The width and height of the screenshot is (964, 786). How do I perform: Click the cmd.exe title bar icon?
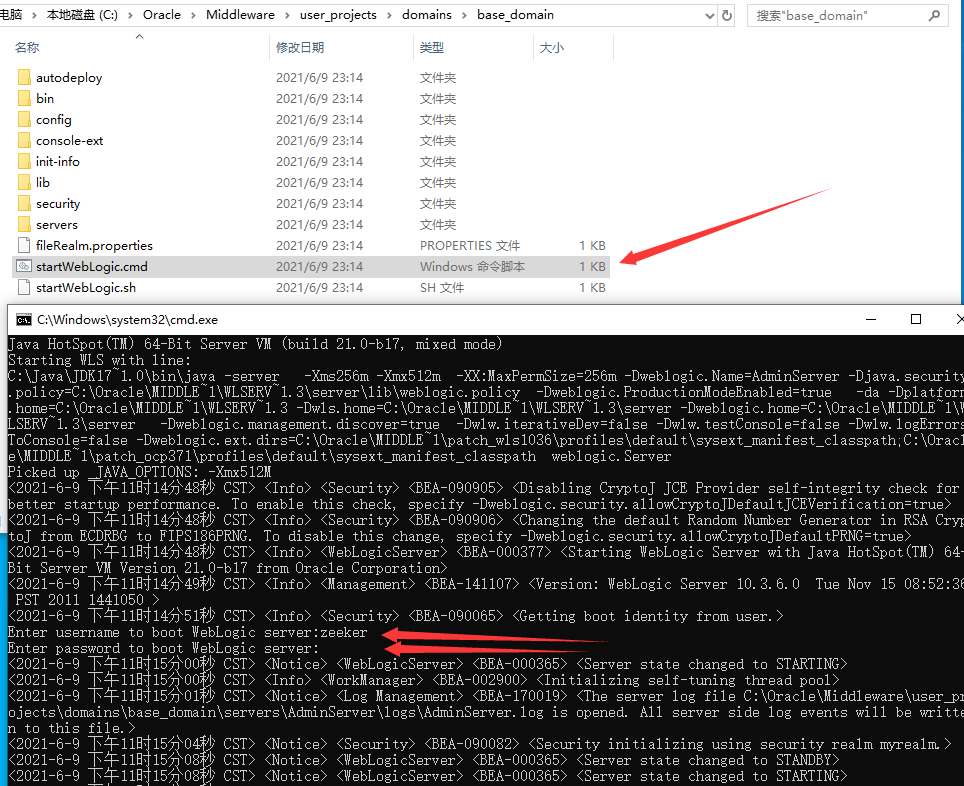coord(24,320)
